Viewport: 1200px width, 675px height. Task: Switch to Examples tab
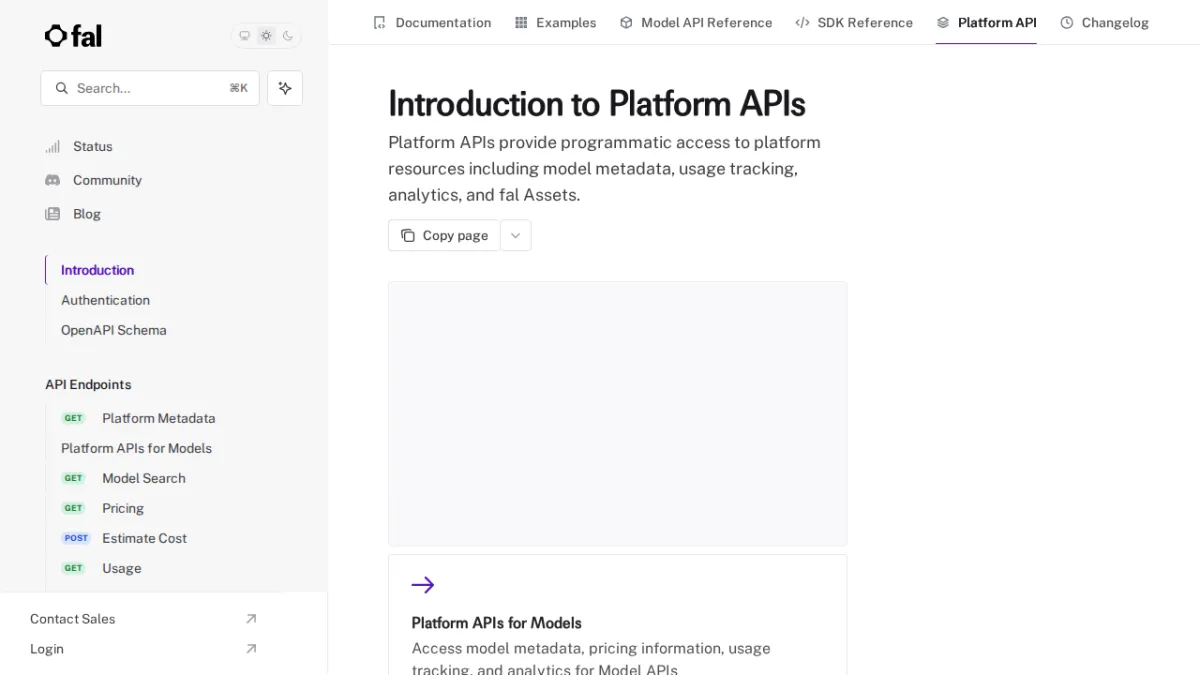(555, 22)
